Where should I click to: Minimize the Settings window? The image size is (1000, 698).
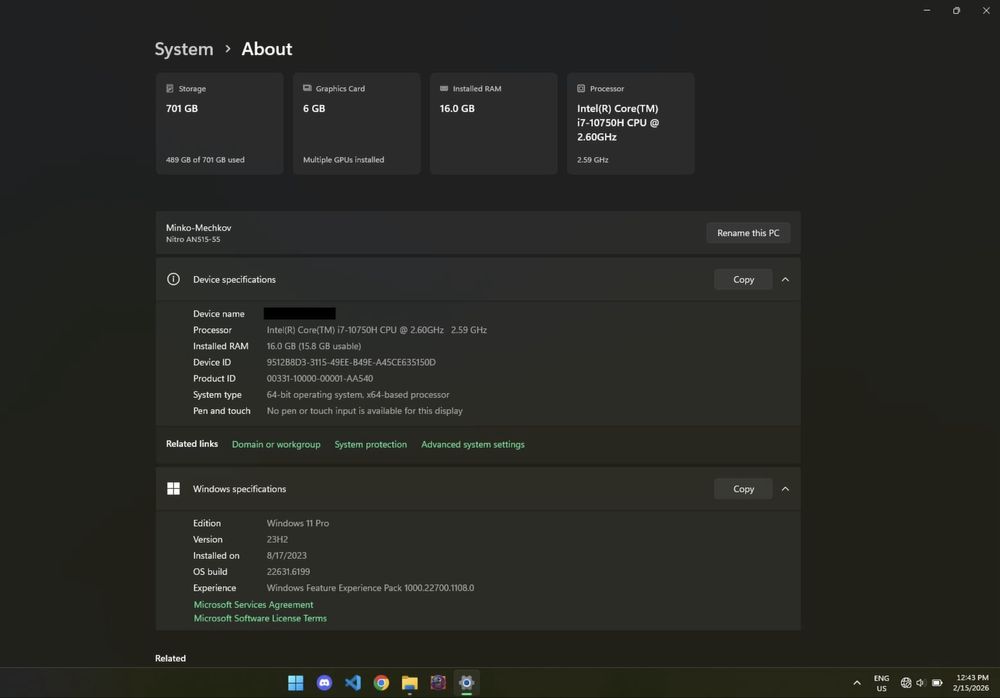point(927,10)
